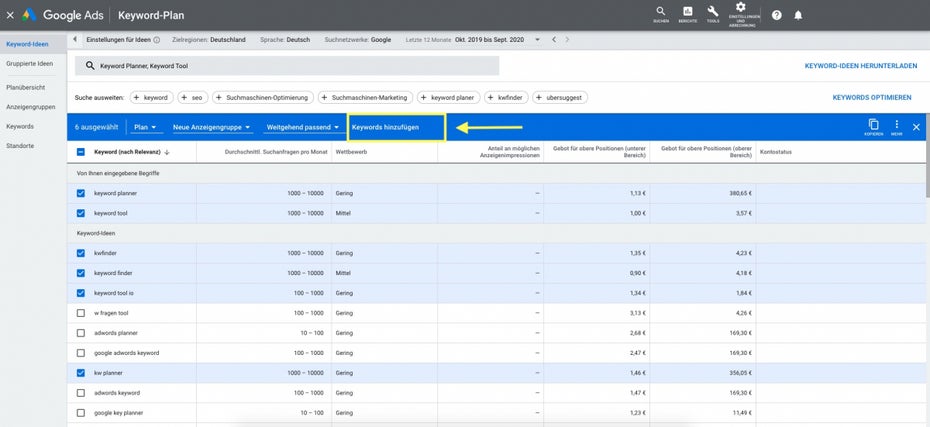Collapse the side navigation with the arrow
Image resolution: width=930 pixels, height=427 pixels.
click(75, 40)
